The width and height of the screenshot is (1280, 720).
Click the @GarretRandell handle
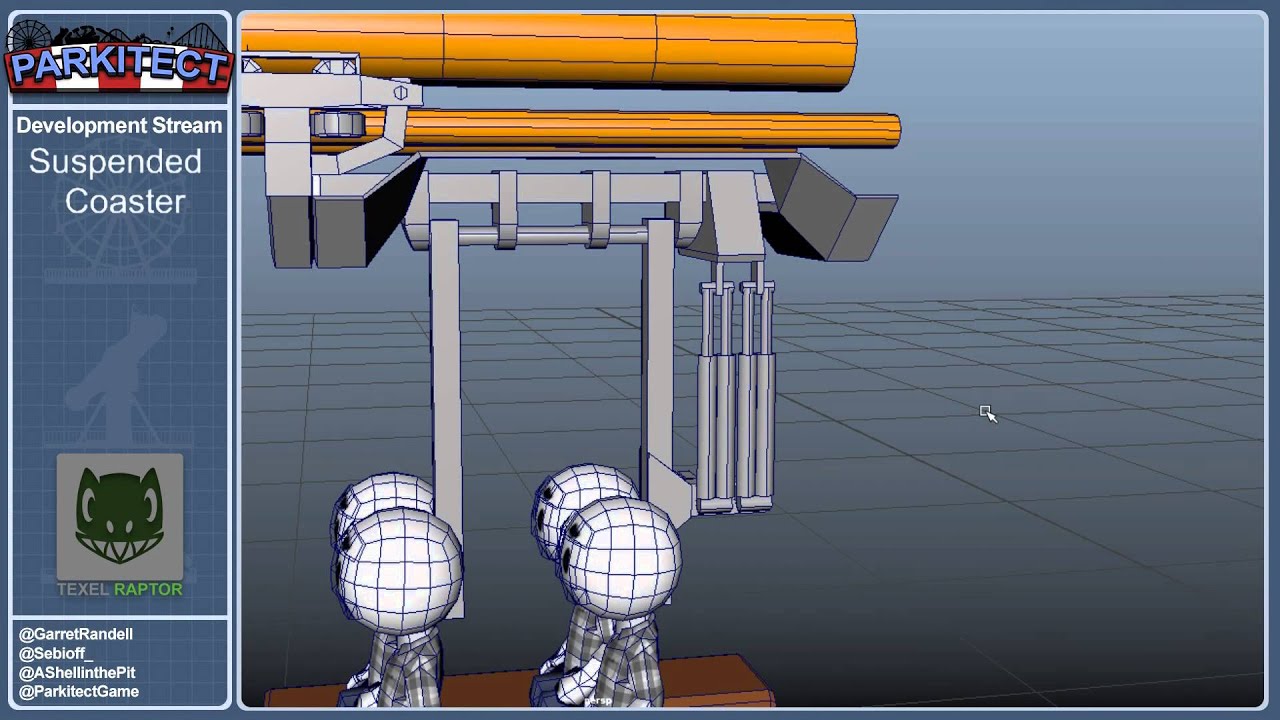(x=76, y=634)
